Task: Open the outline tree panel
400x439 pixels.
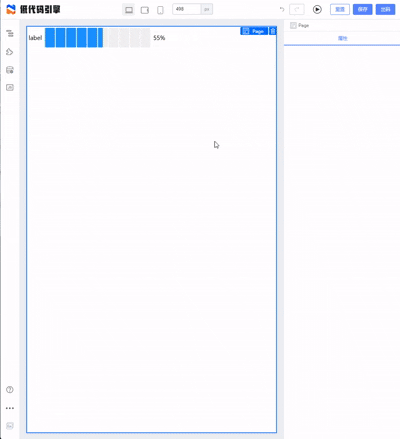Action: pos(10,33)
